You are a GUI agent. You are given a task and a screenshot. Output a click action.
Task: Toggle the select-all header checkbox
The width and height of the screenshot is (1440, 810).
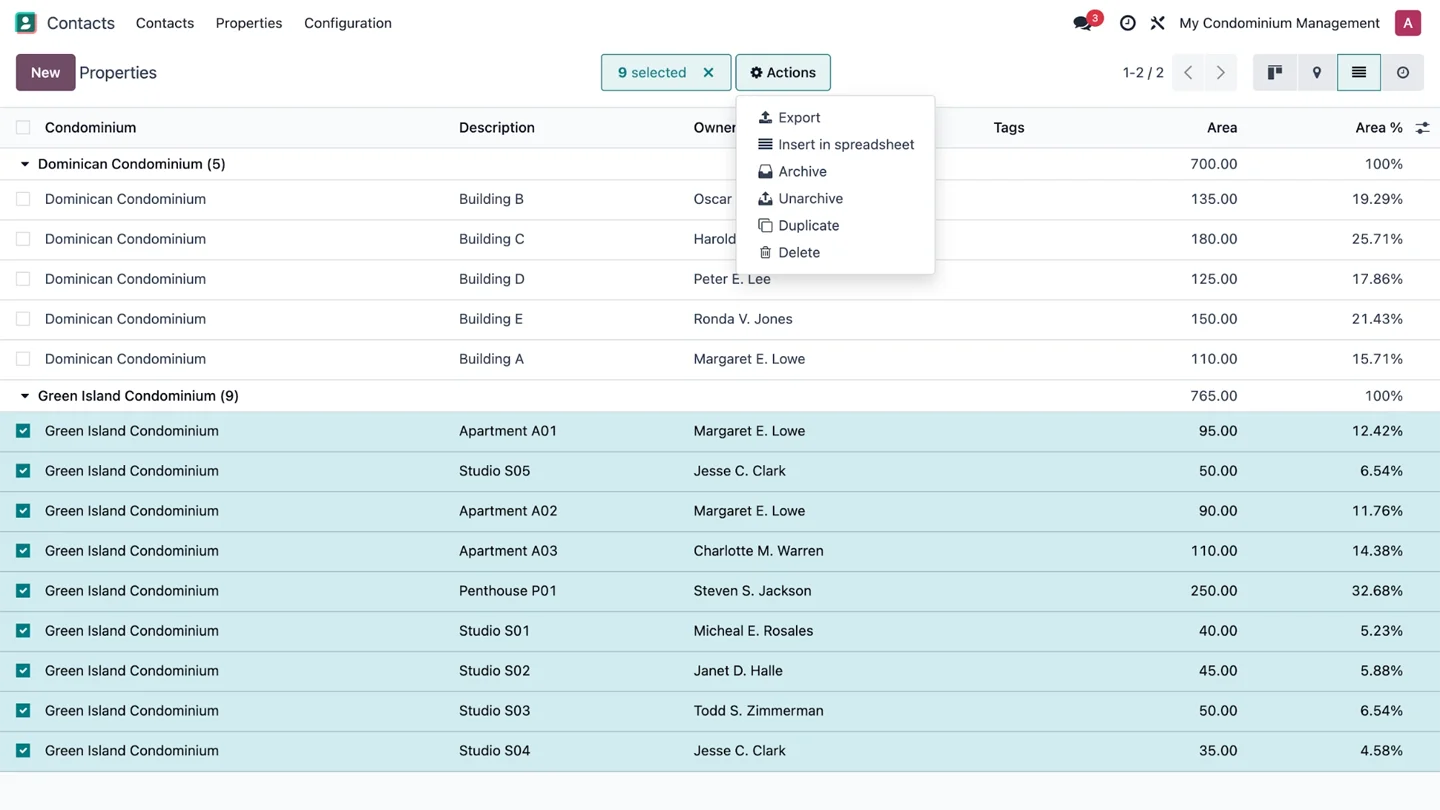click(x=23, y=127)
